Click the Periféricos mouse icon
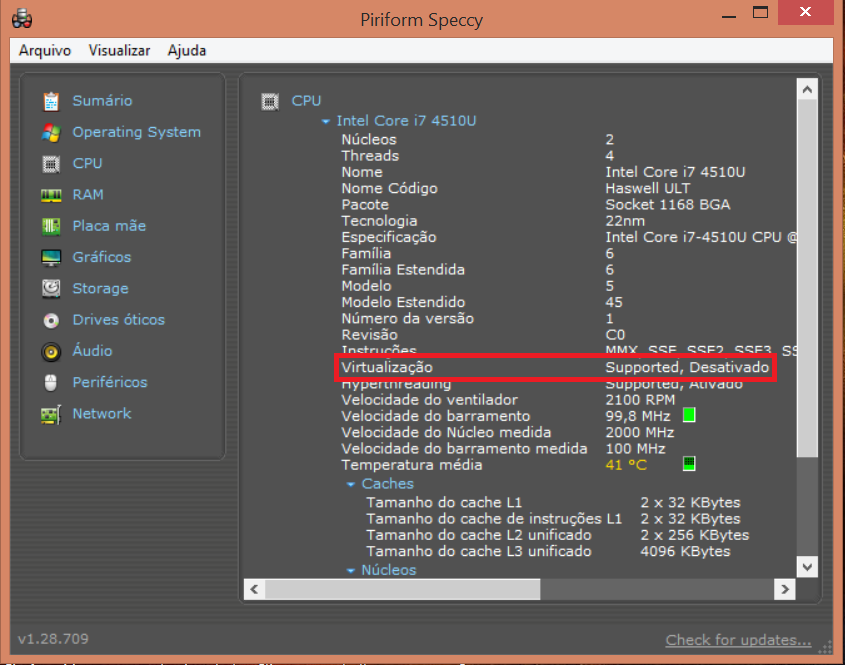 (x=51, y=383)
